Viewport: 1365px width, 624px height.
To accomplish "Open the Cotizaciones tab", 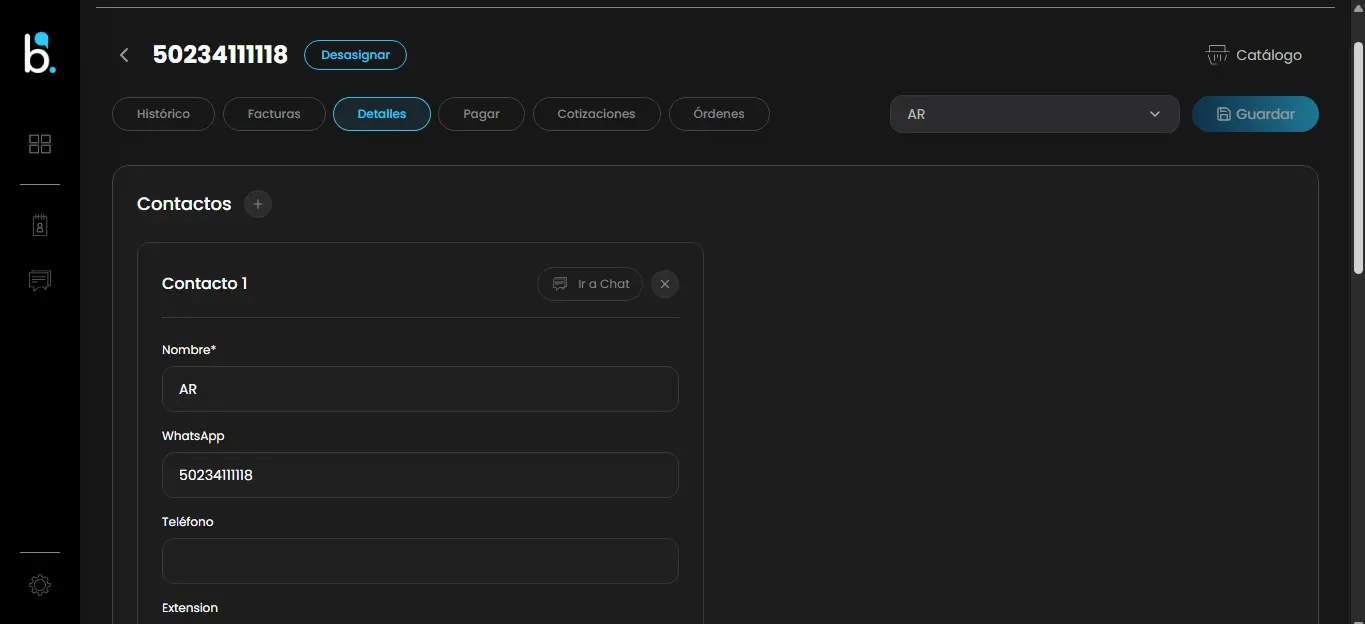I will [x=596, y=114].
